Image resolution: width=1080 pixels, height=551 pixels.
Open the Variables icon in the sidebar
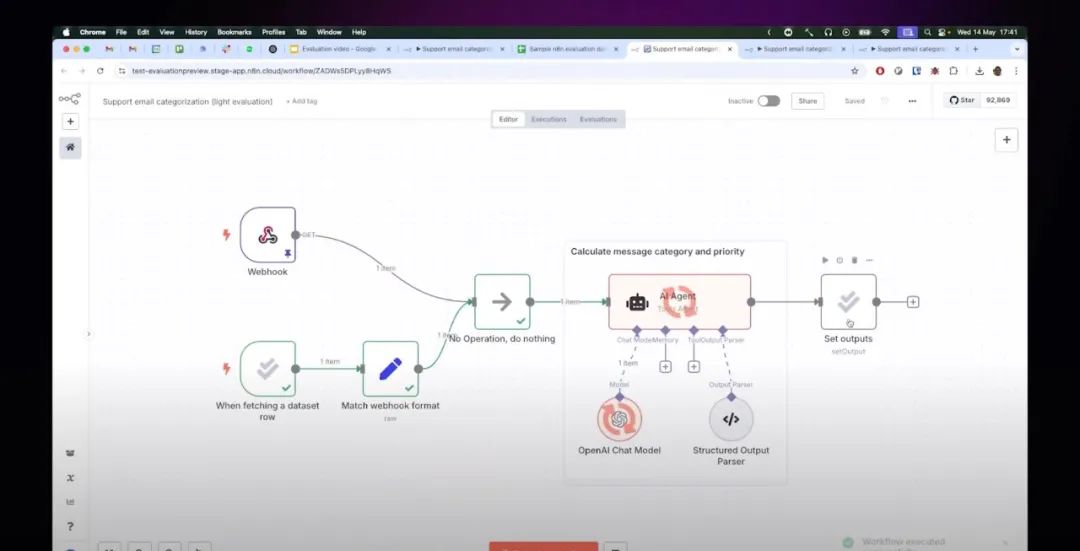70,478
